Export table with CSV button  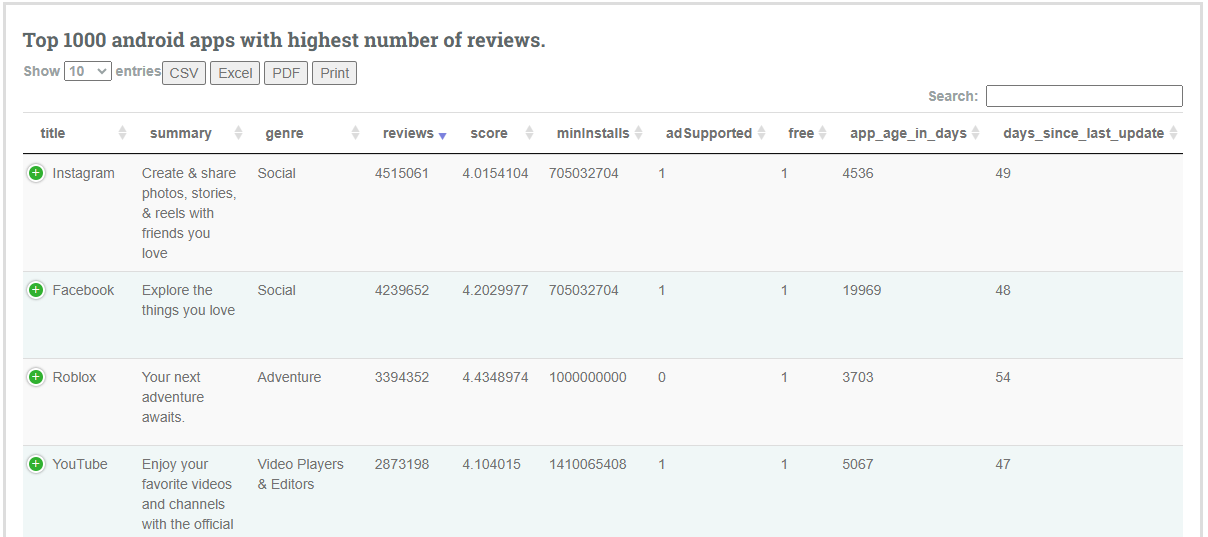coord(184,73)
